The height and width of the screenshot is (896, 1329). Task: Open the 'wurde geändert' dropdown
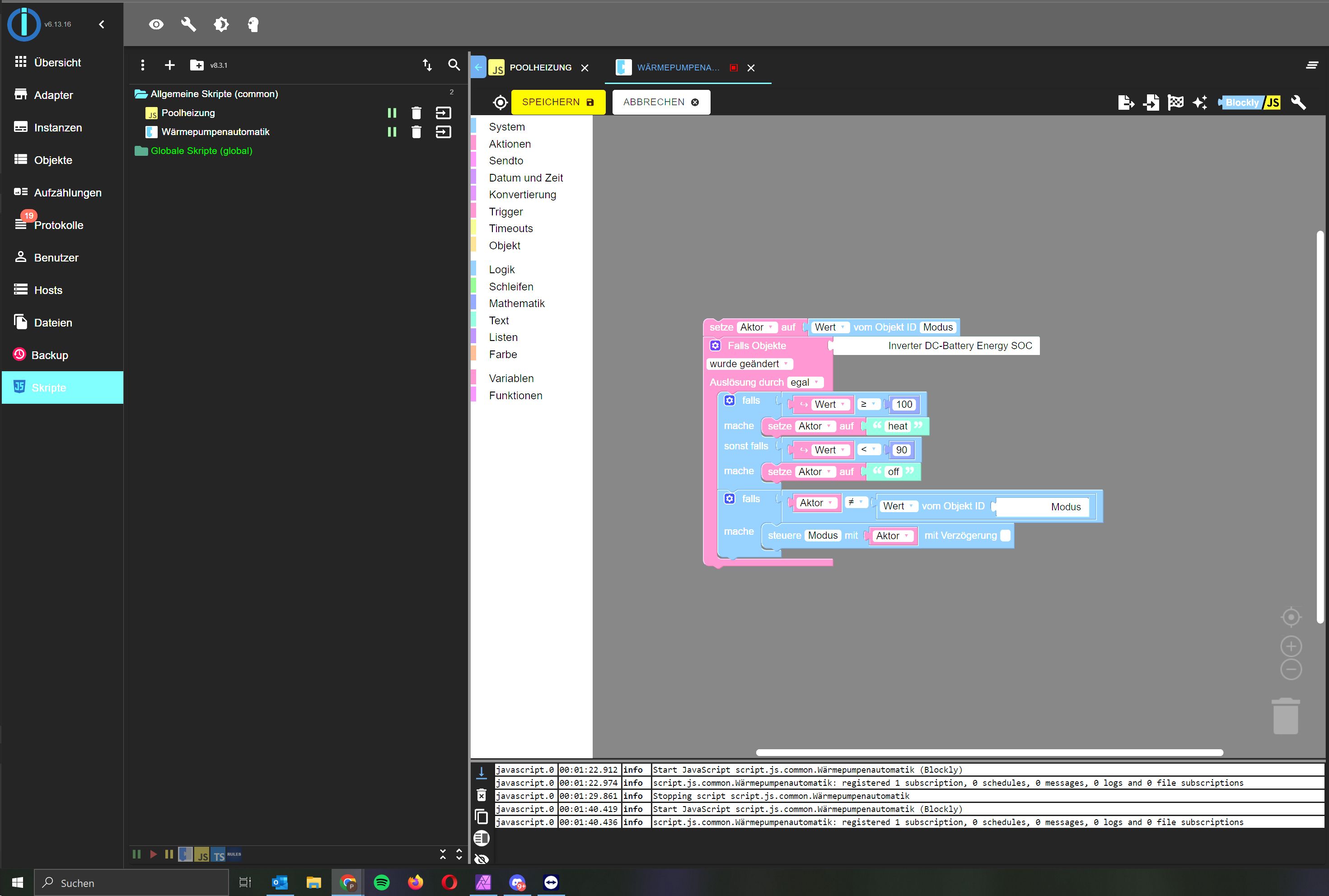[x=749, y=364]
